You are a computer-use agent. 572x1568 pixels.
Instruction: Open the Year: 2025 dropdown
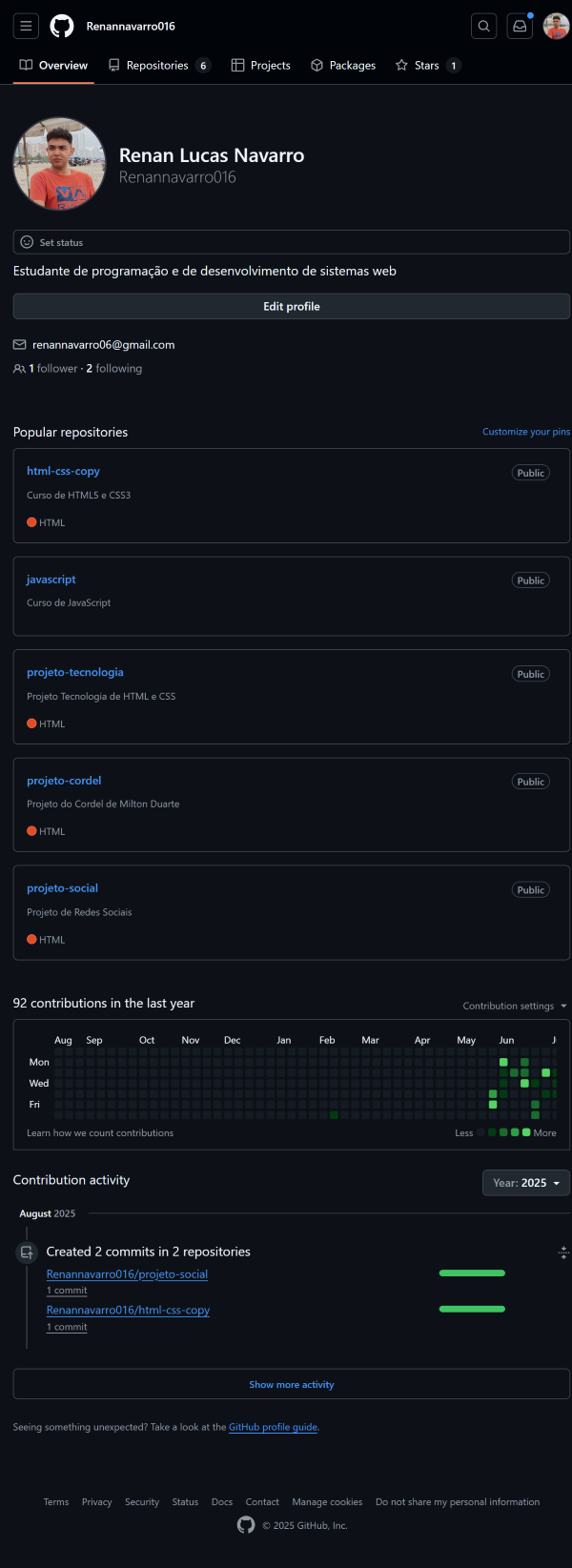526,1183
